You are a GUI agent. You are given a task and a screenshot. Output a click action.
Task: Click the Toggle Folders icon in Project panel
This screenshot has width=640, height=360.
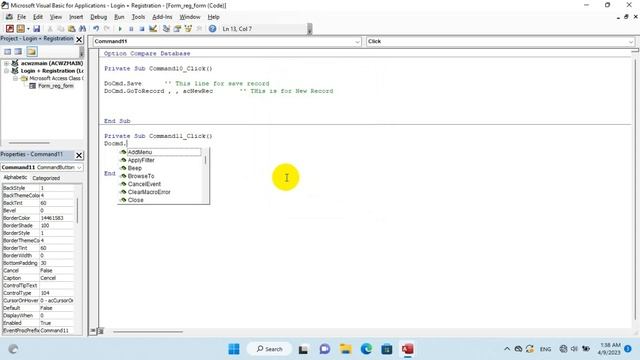tap(32, 51)
